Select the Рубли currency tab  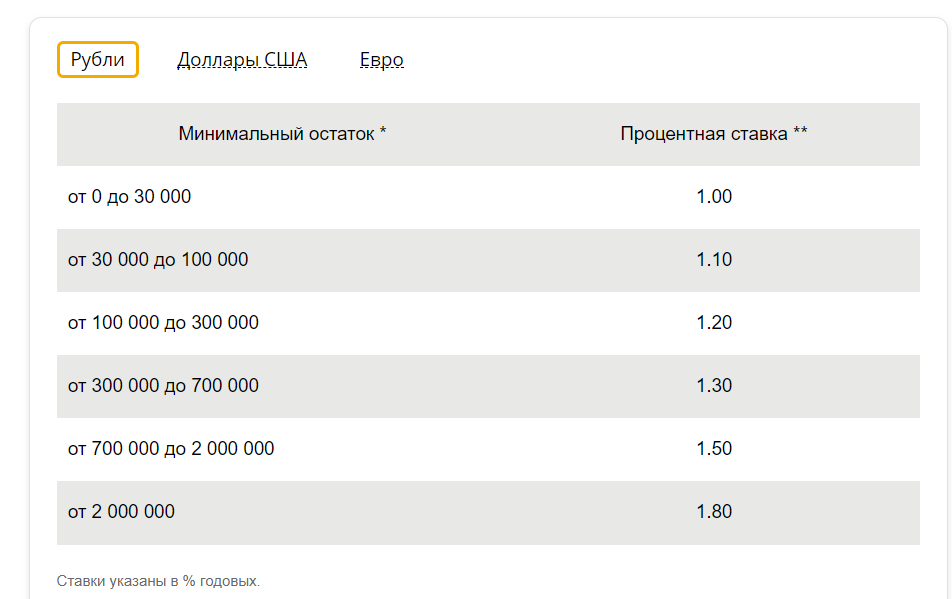(x=98, y=59)
